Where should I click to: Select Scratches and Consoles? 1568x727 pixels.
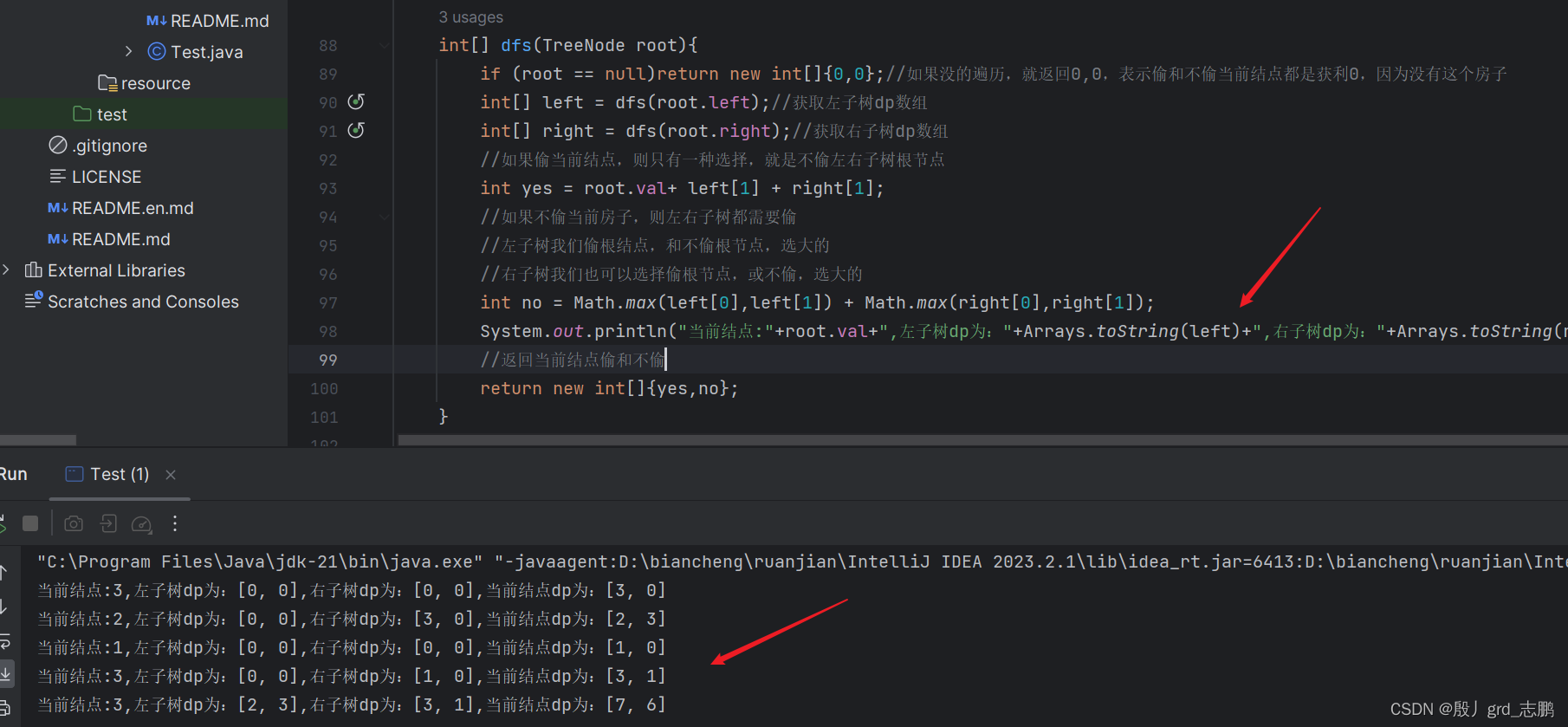pos(144,302)
